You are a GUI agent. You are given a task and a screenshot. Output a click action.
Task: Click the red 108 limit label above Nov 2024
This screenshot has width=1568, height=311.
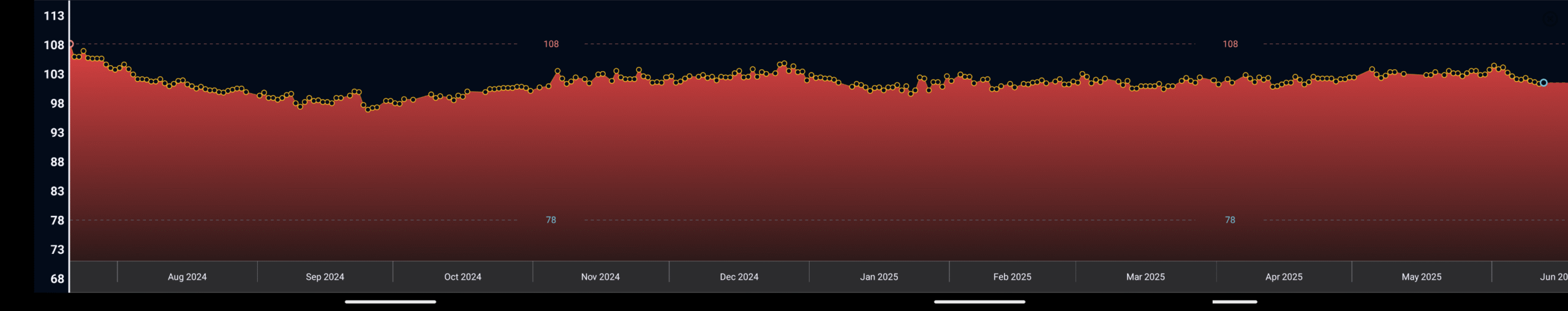point(551,44)
